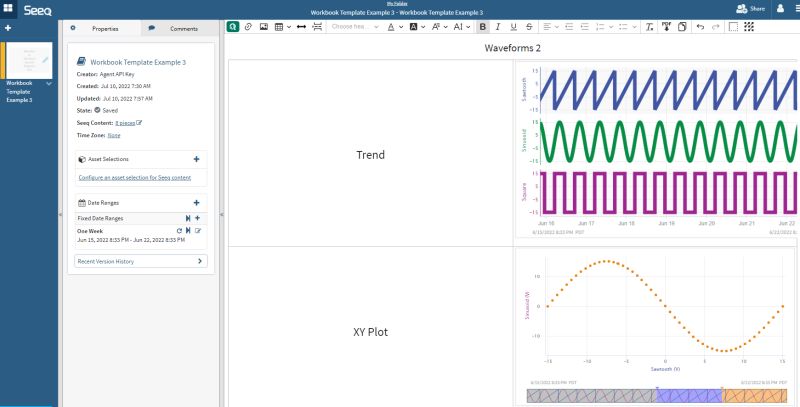This screenshot has width=800, height=407.
Task: Click the XY Plot text cell
Action: [370, 332]
